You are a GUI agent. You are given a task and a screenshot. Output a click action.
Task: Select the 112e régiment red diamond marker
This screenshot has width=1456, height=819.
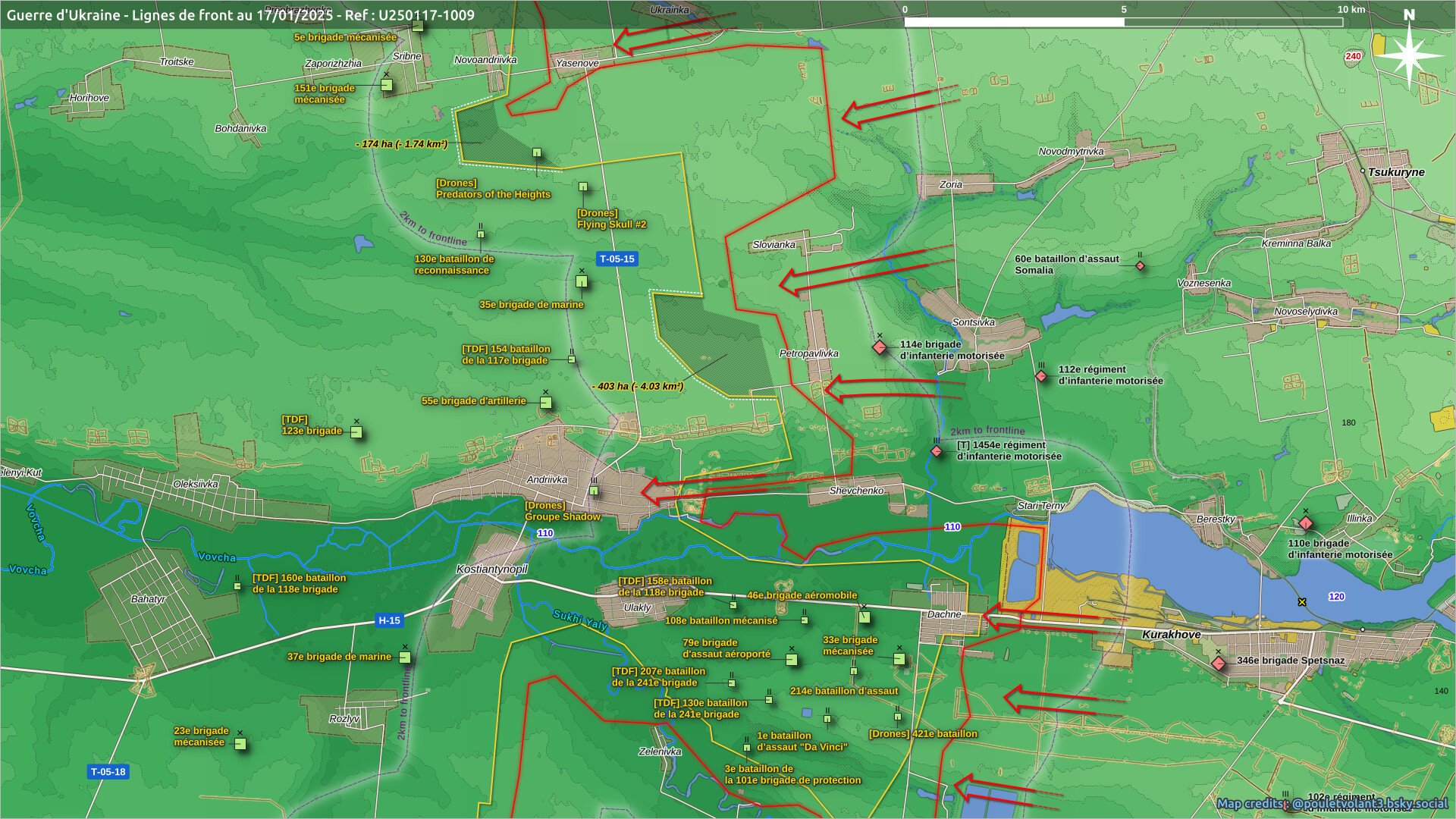(1041, 376)
